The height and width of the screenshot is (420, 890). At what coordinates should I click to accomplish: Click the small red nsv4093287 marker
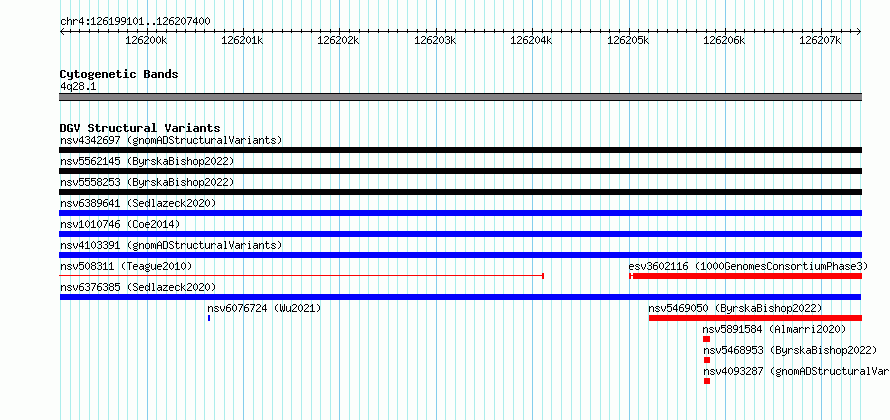click(x=707, y=381)
